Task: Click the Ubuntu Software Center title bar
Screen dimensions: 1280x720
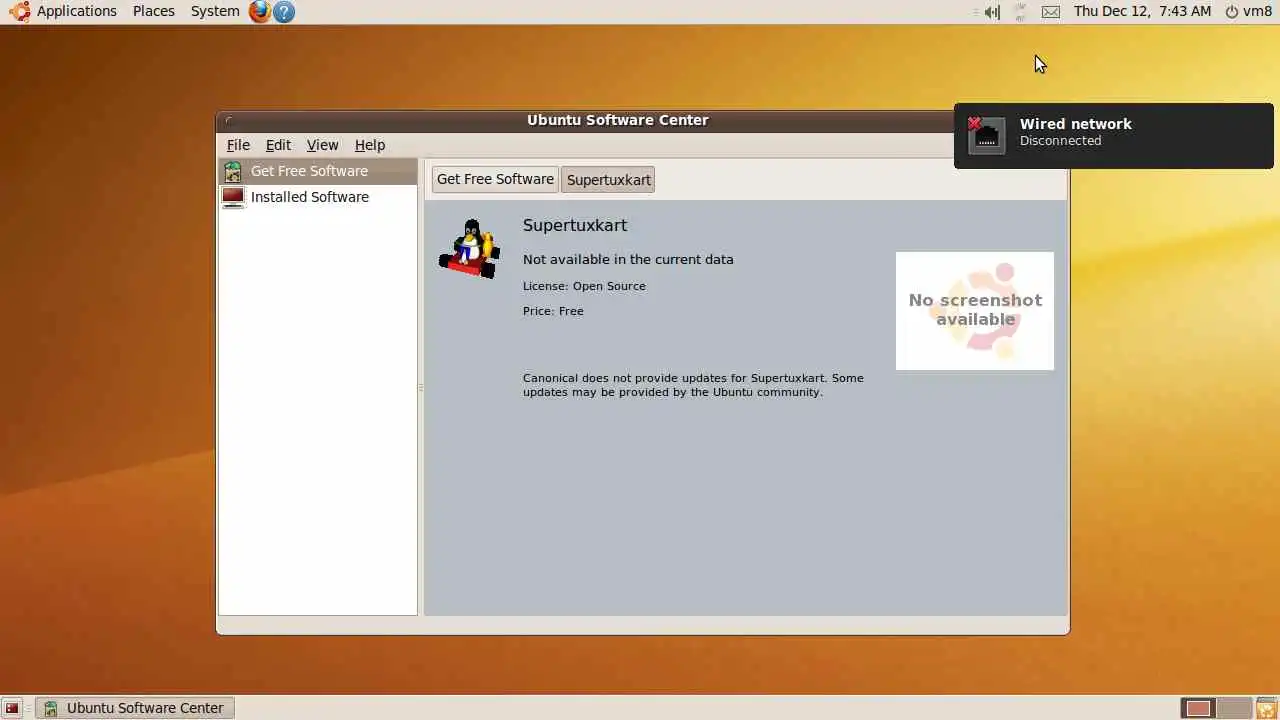Action: pos(618,120)
